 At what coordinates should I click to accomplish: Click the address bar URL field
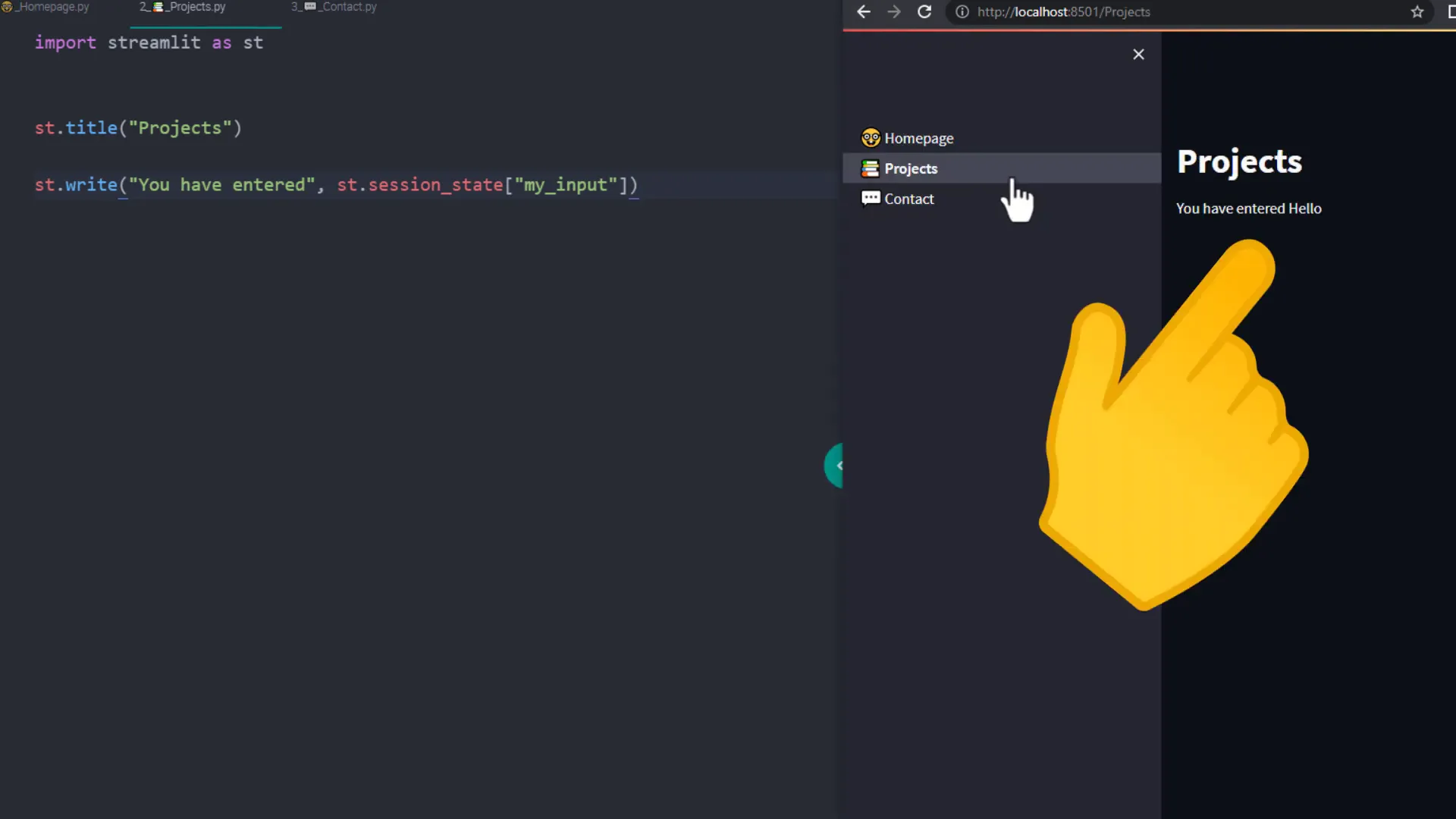(x=1100, y=11)
